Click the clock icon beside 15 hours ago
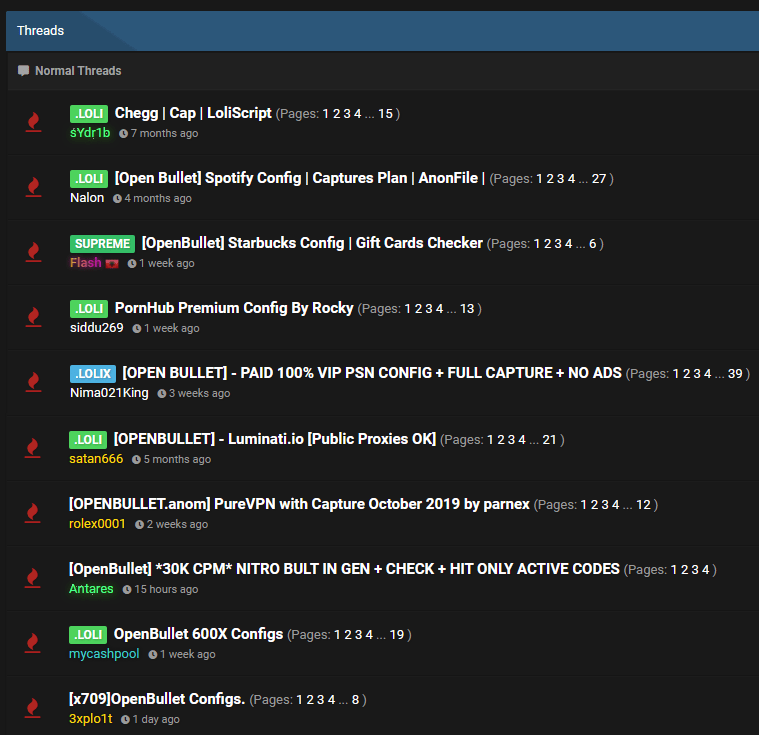 [x=127, y=590]
